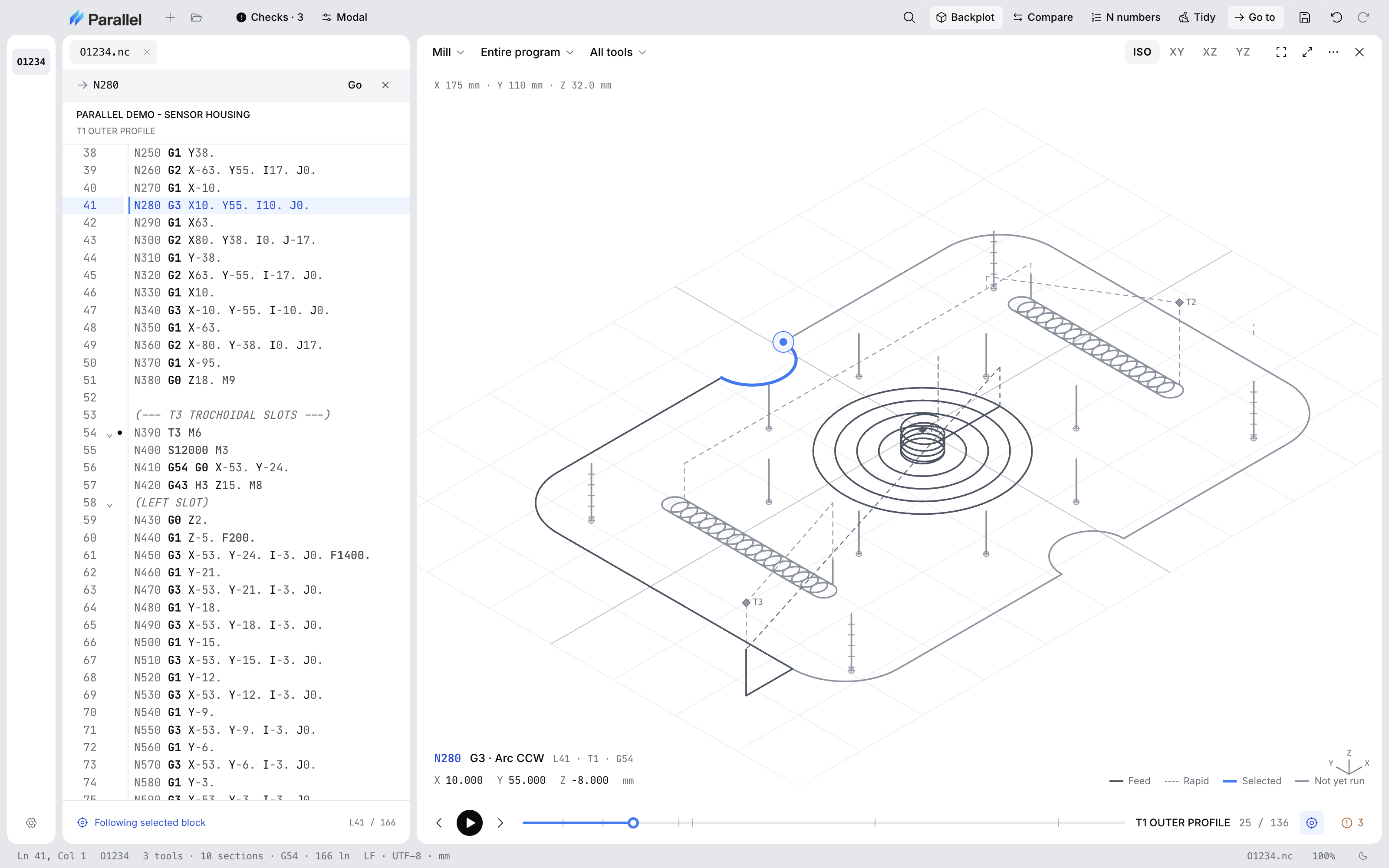Image resolution: width=1389 pixels, height=868 pixels.
Task: Open search with magnifier icon
Action: point(908,17)
